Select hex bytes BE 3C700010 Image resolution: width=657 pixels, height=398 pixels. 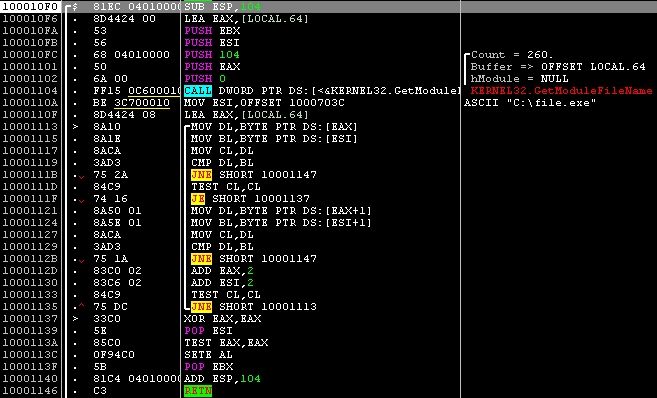(x=132, y=103)
